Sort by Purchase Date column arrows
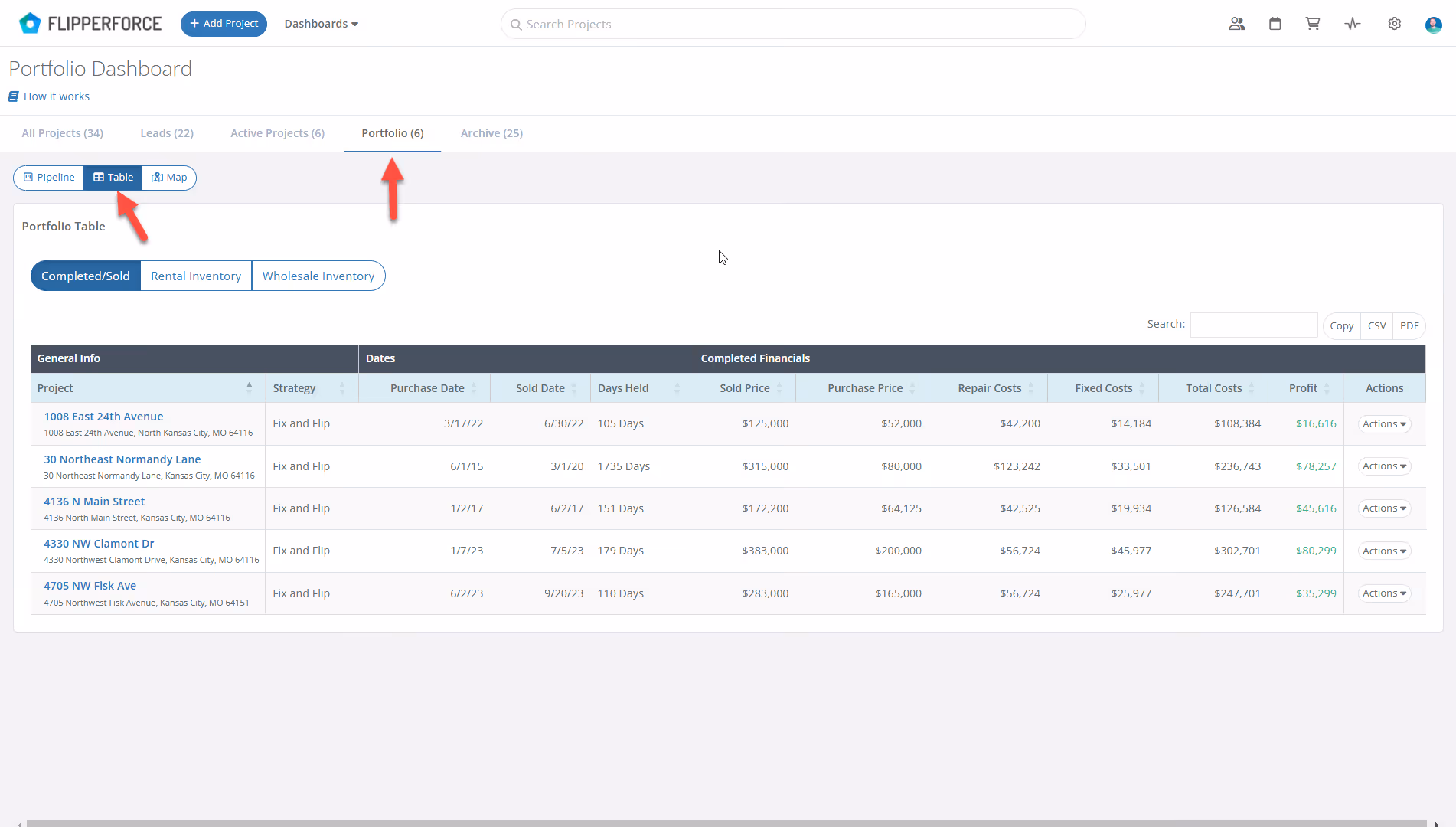The image size is (1456, 827). pyautogui.click(x=474, y=388)
